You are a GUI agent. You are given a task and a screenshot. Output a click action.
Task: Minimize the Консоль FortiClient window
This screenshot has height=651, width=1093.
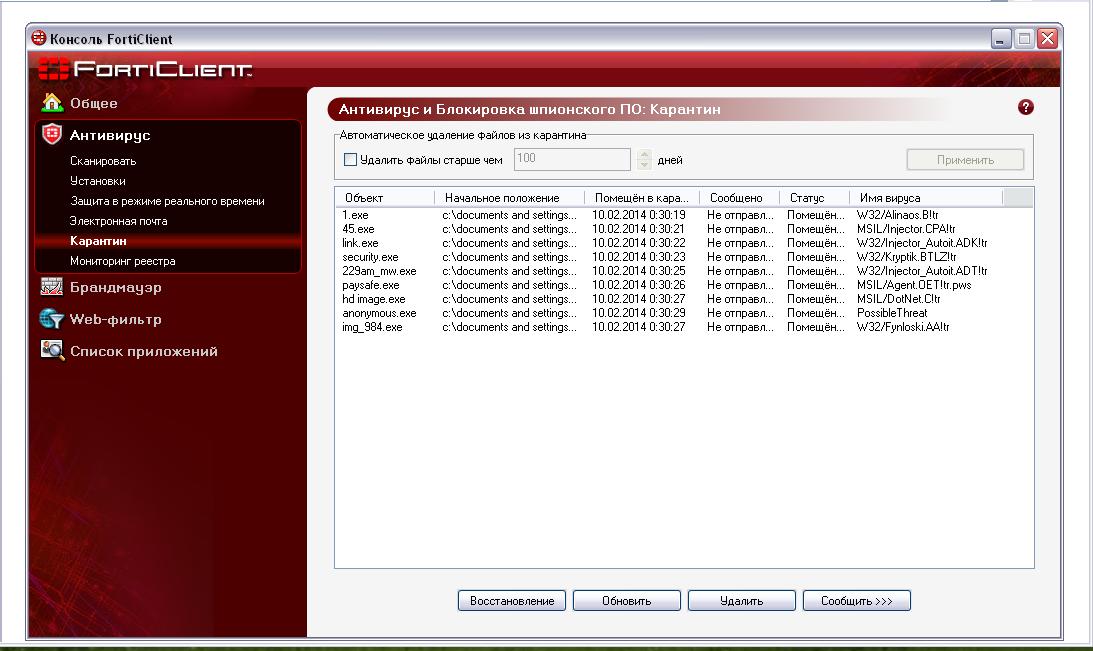[1001, 38]
